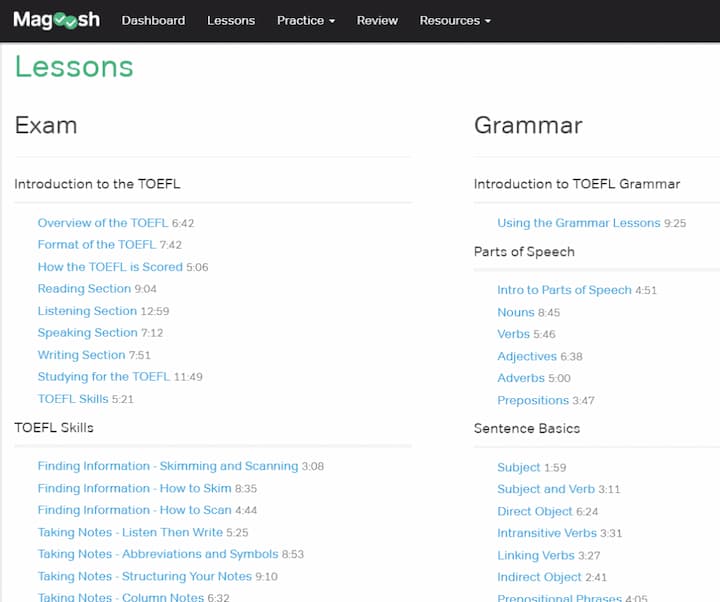Click Introduction to TOEFL Grammar subheading
720x602 pixels.
(577, 184)
